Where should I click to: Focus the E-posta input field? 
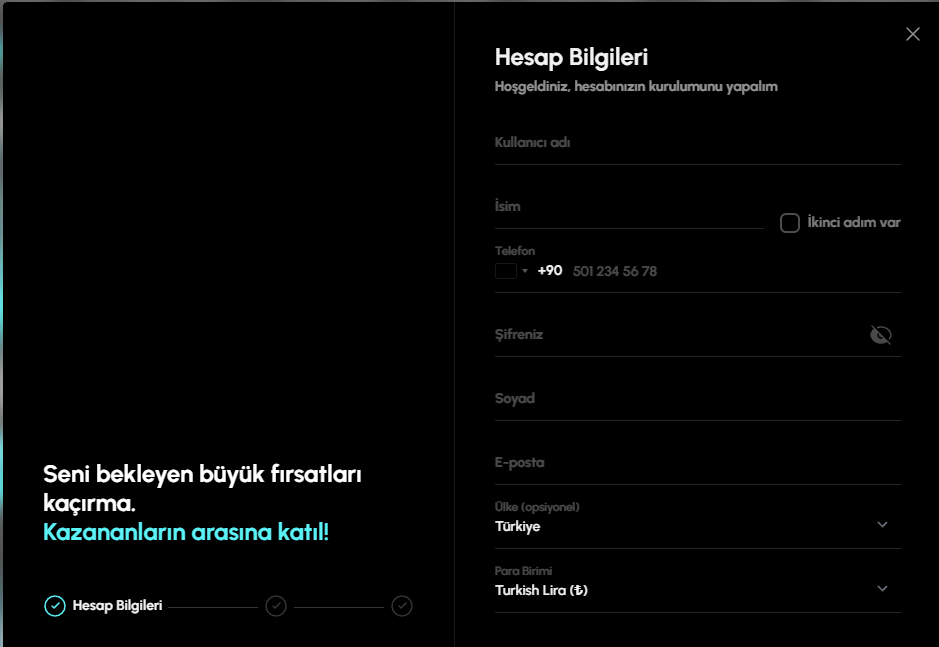698,463
